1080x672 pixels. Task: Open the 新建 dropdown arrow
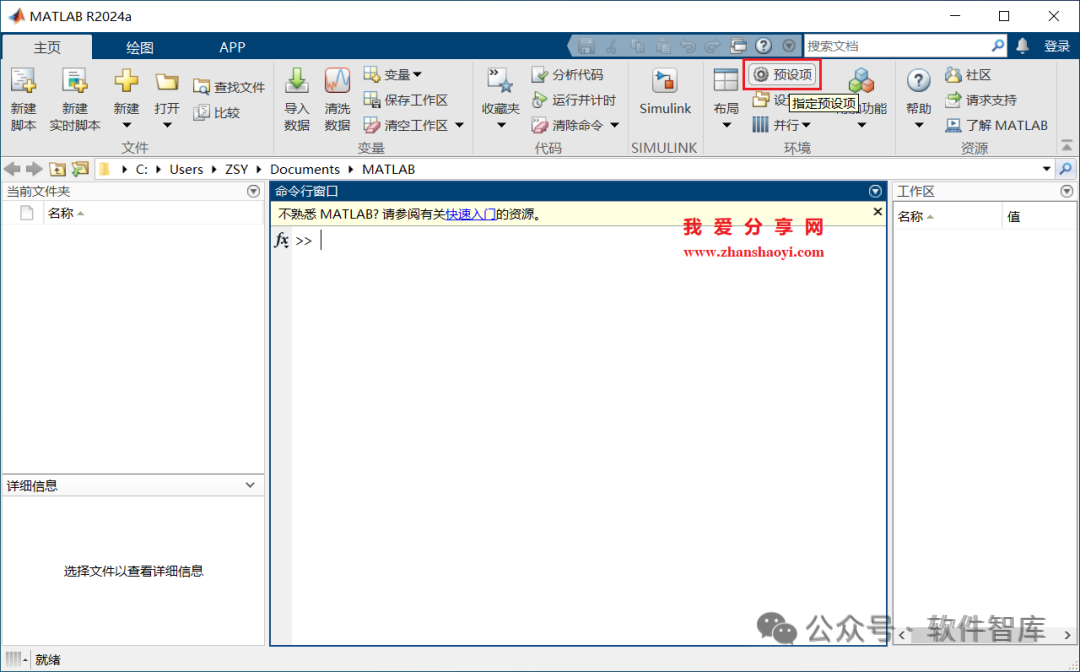pos(126,125)
